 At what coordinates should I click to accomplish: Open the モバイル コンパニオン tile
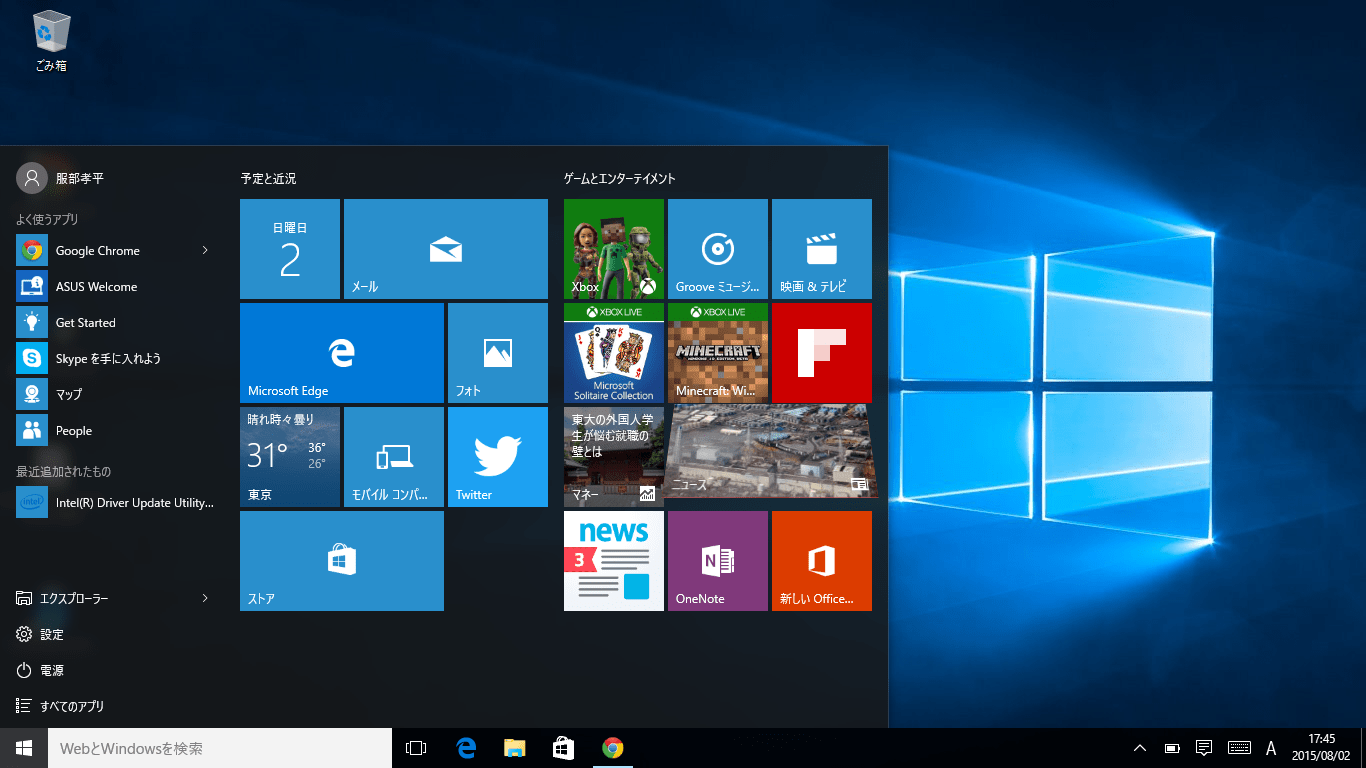coord(394,457)
